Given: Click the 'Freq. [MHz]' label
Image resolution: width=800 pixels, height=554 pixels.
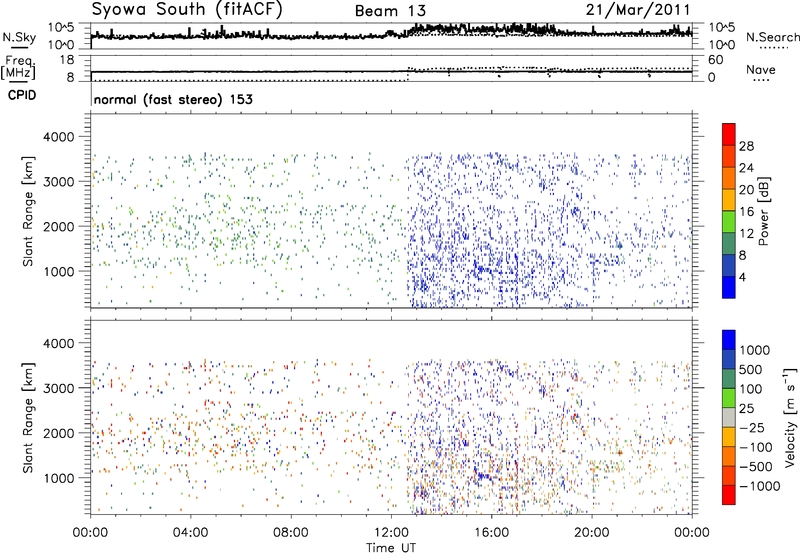Looking at the screenshot, I should [x=19, y=67].
